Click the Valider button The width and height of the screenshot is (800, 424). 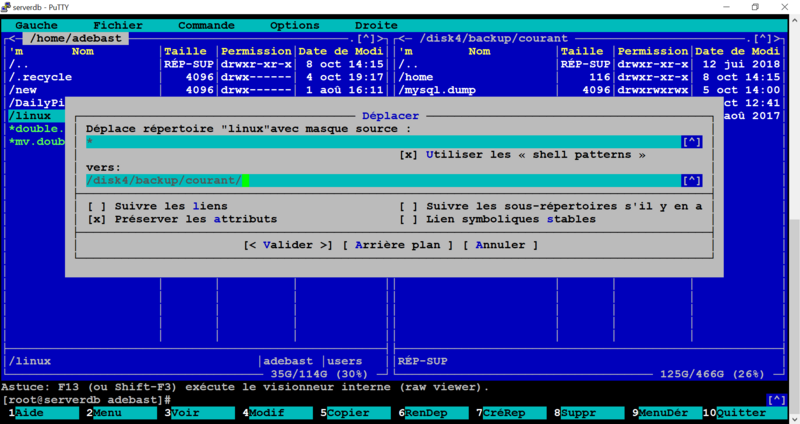[288, 245]
